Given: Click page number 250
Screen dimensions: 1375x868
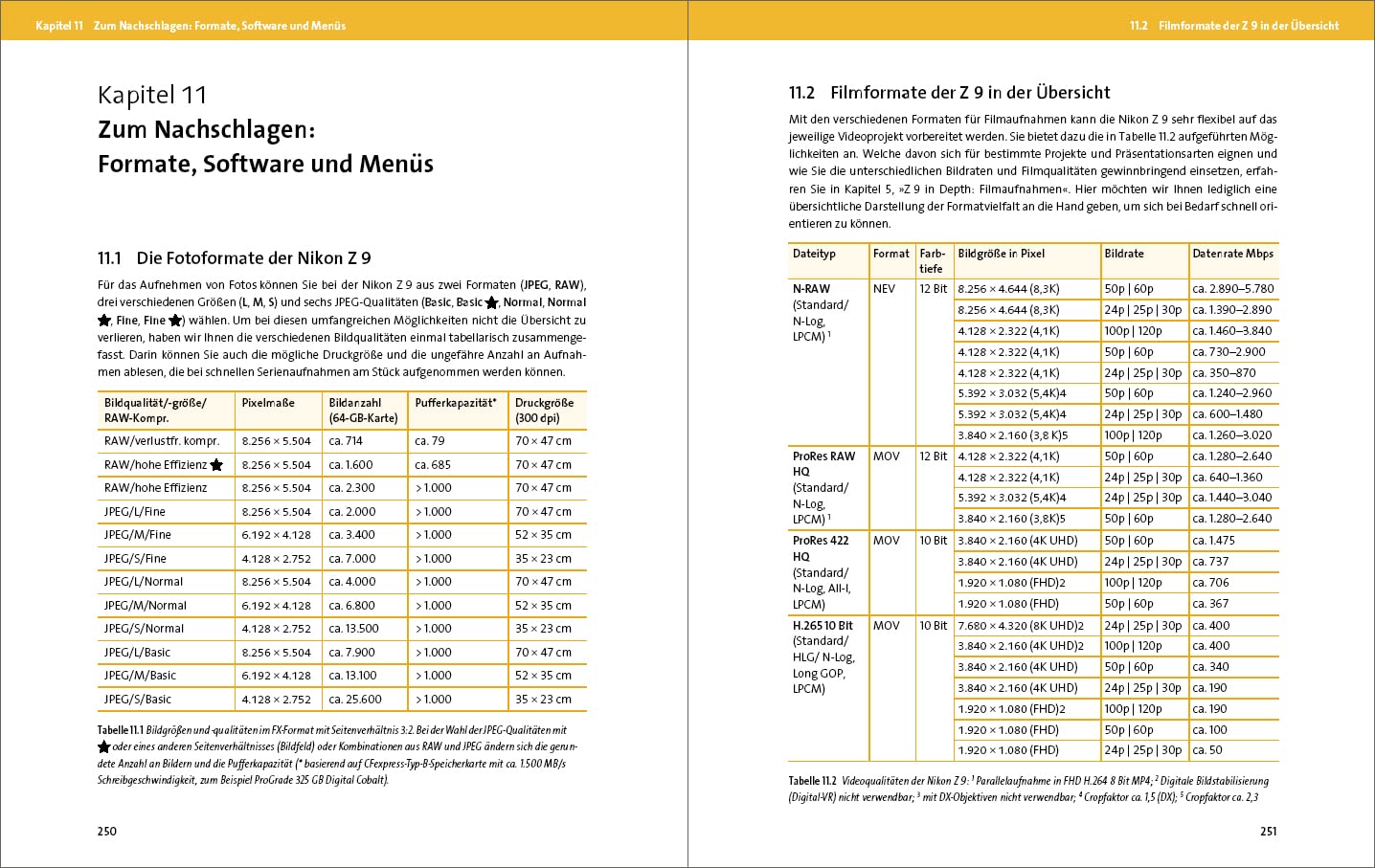Looking at the screenshot, I should (107, 832).
